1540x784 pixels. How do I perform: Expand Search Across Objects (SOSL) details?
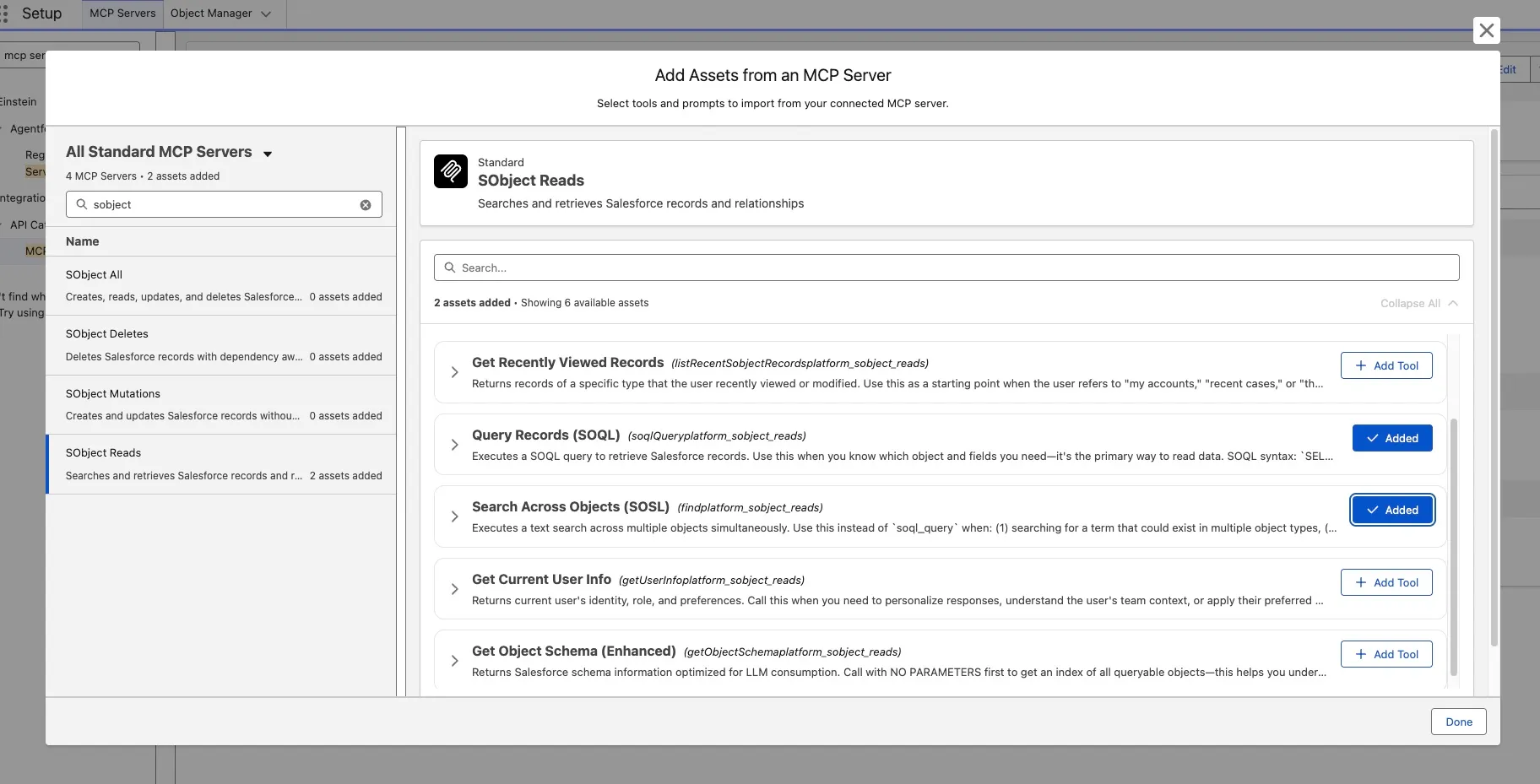(x=454, y=516)
